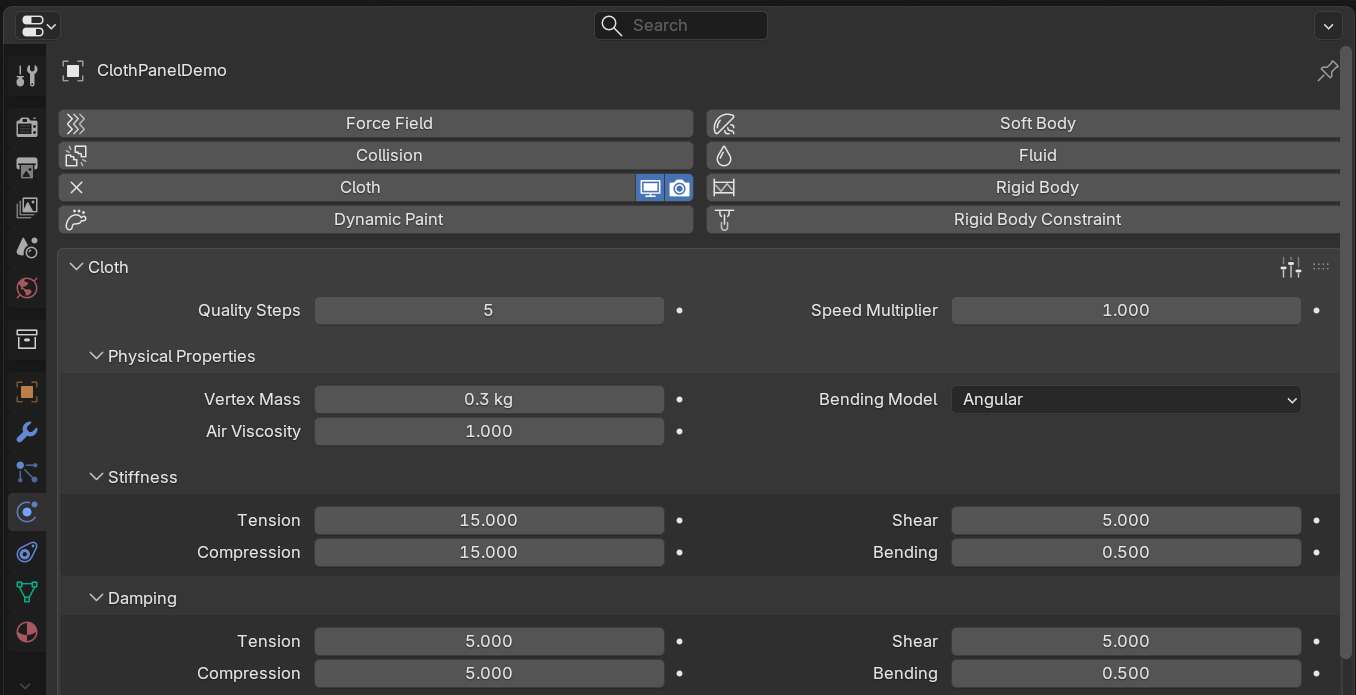Collapse the Damping subpanel
This screenshot has height=695, width=1356.
click(x=96, y=598)
